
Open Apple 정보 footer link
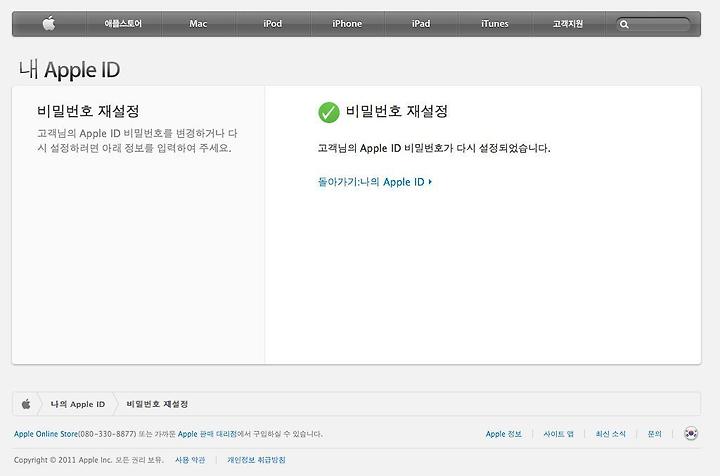503,434
